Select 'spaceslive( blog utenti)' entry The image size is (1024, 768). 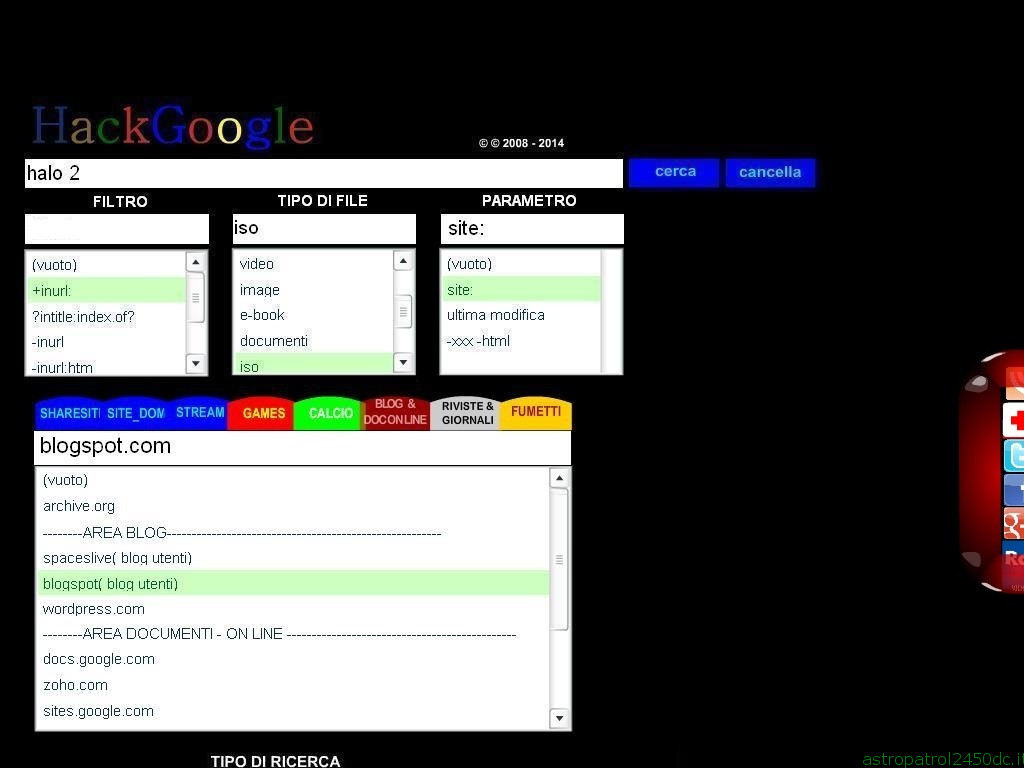pyautogui.click(x=293, y=558)
